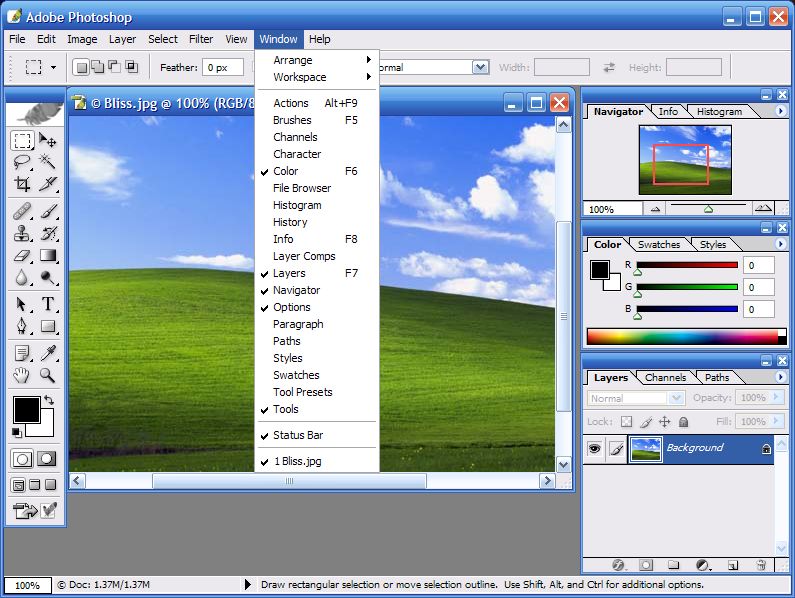Click Subtract from selection button
Viewport: 795px width, 598px height.
[x=115, y=67]
